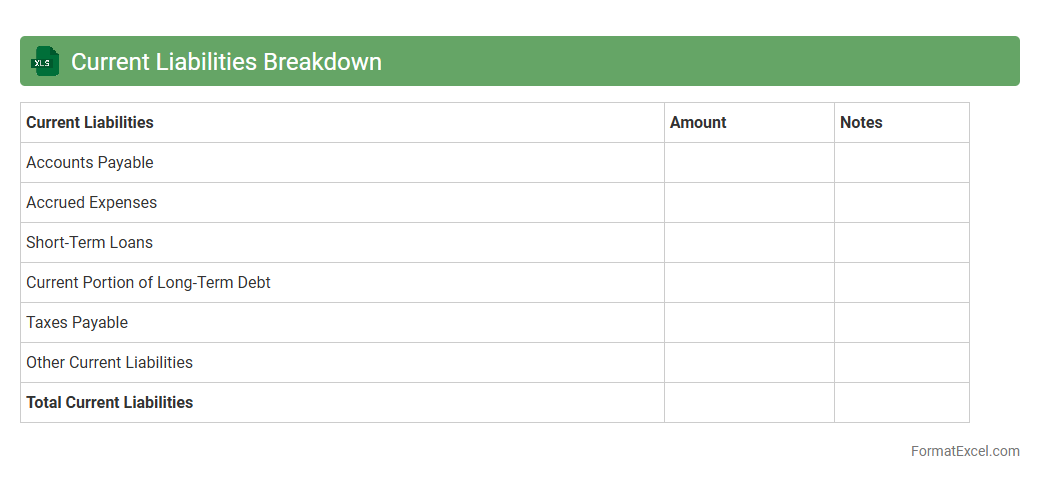Click the Amount cell for Total Current Liabilities
Image resolution: width=1040 pixels, height=480 pixels.
click(749, 402)
